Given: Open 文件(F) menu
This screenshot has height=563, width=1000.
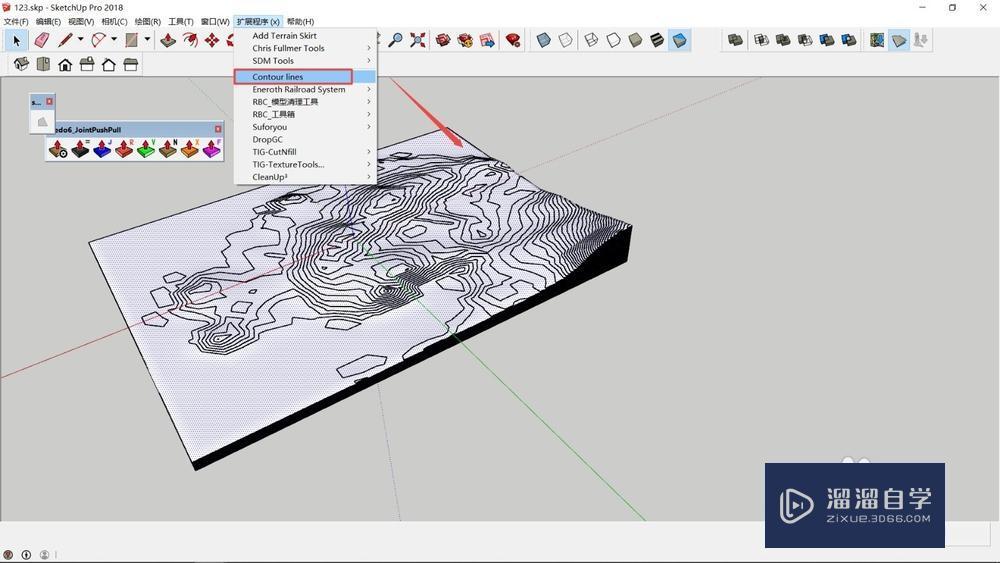Looking at the screenshot, I should point(16,22).
